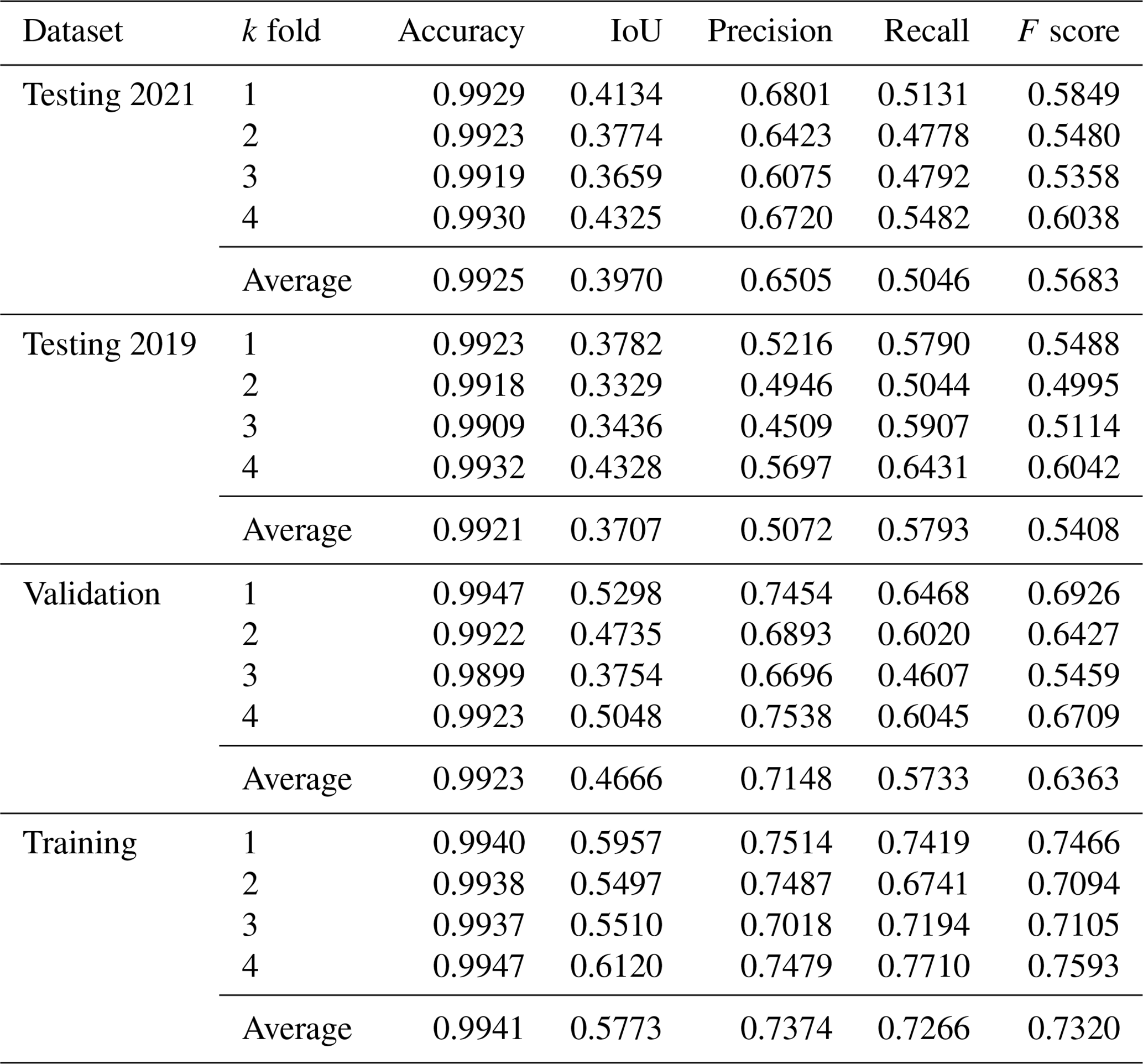Click the Precision column header
This screenshot has height=1064, width=1143.
[x=769, y=31]
